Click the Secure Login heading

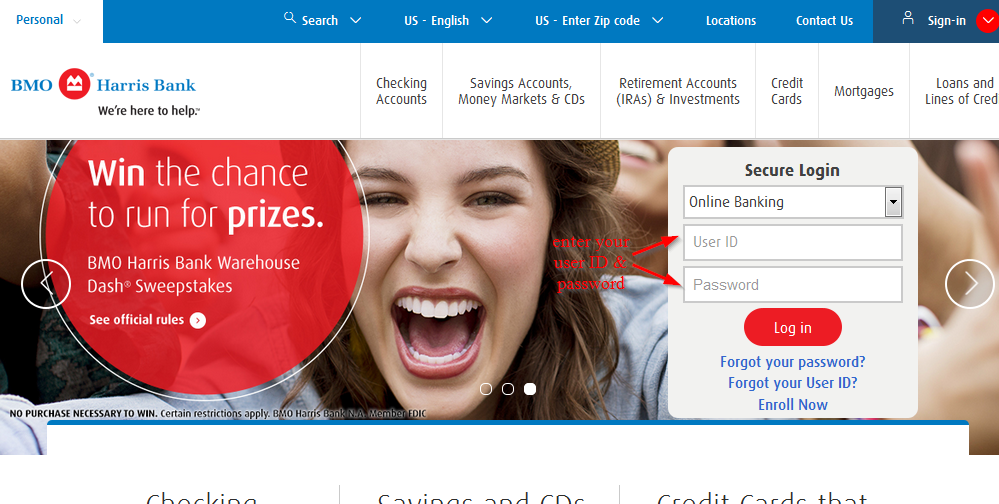(x=792, y=170)
